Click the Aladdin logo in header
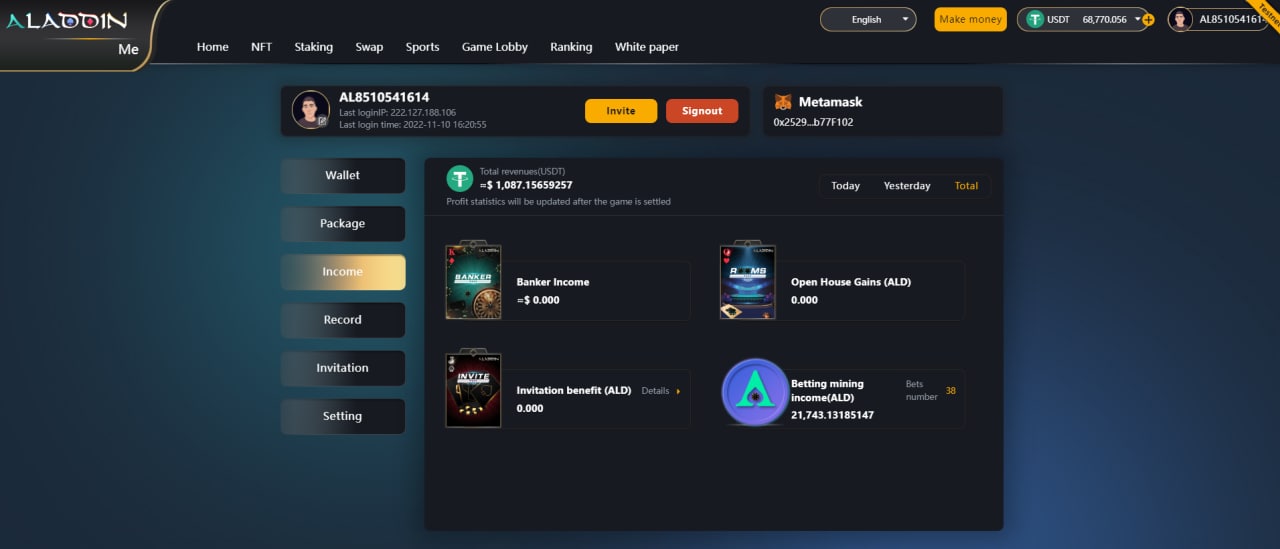This screenshot has width=1280, height=549. pos(67,21)
